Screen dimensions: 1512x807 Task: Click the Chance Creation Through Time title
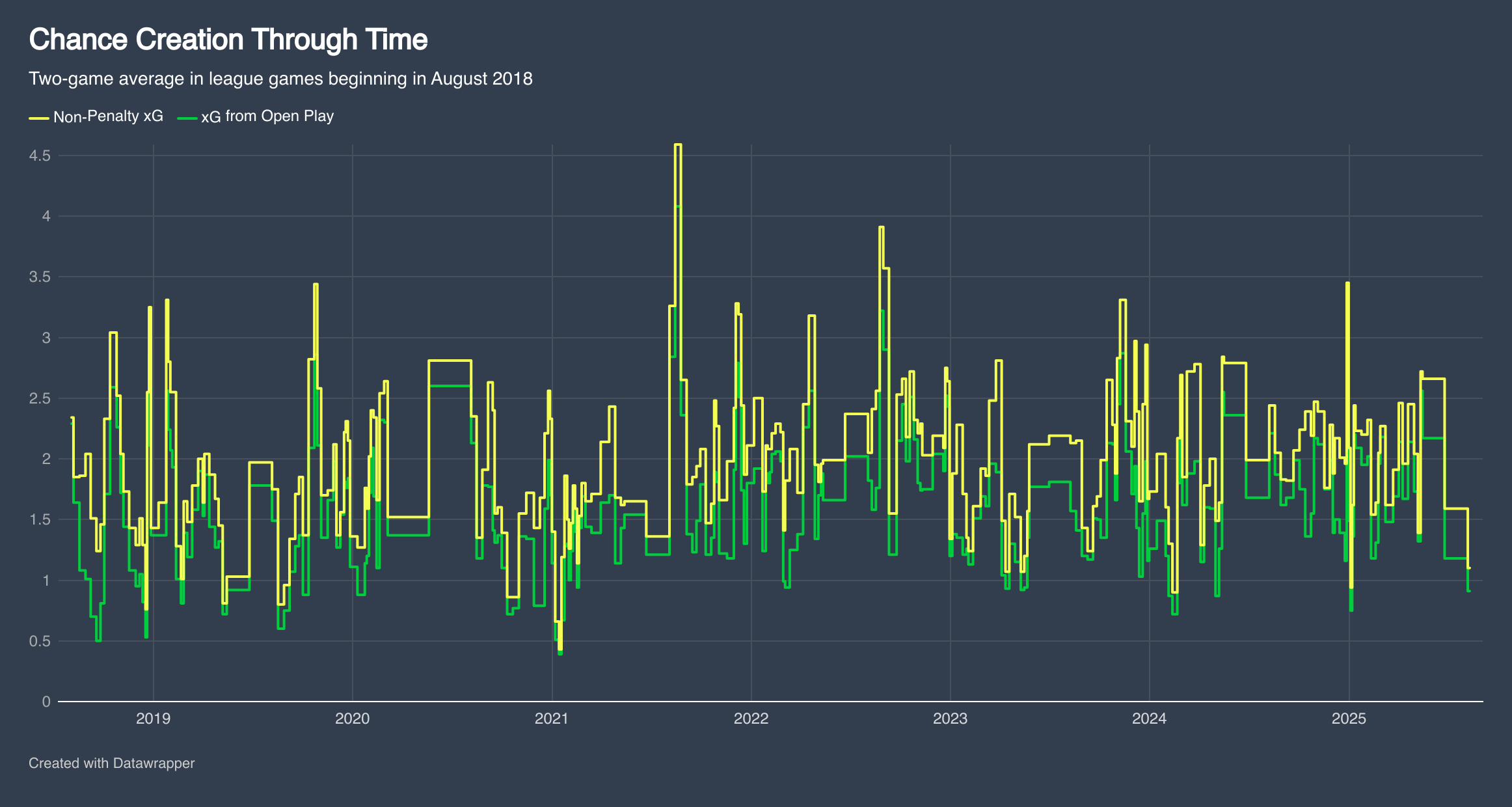coord(228,40)
